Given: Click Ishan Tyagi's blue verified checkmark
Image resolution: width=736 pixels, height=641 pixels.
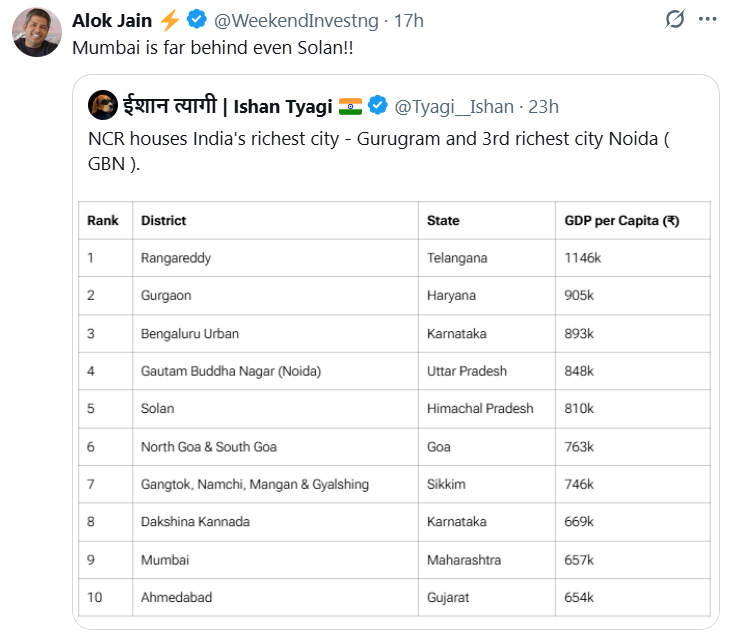Looking at the screenshot, I should [x=377, y=105].
